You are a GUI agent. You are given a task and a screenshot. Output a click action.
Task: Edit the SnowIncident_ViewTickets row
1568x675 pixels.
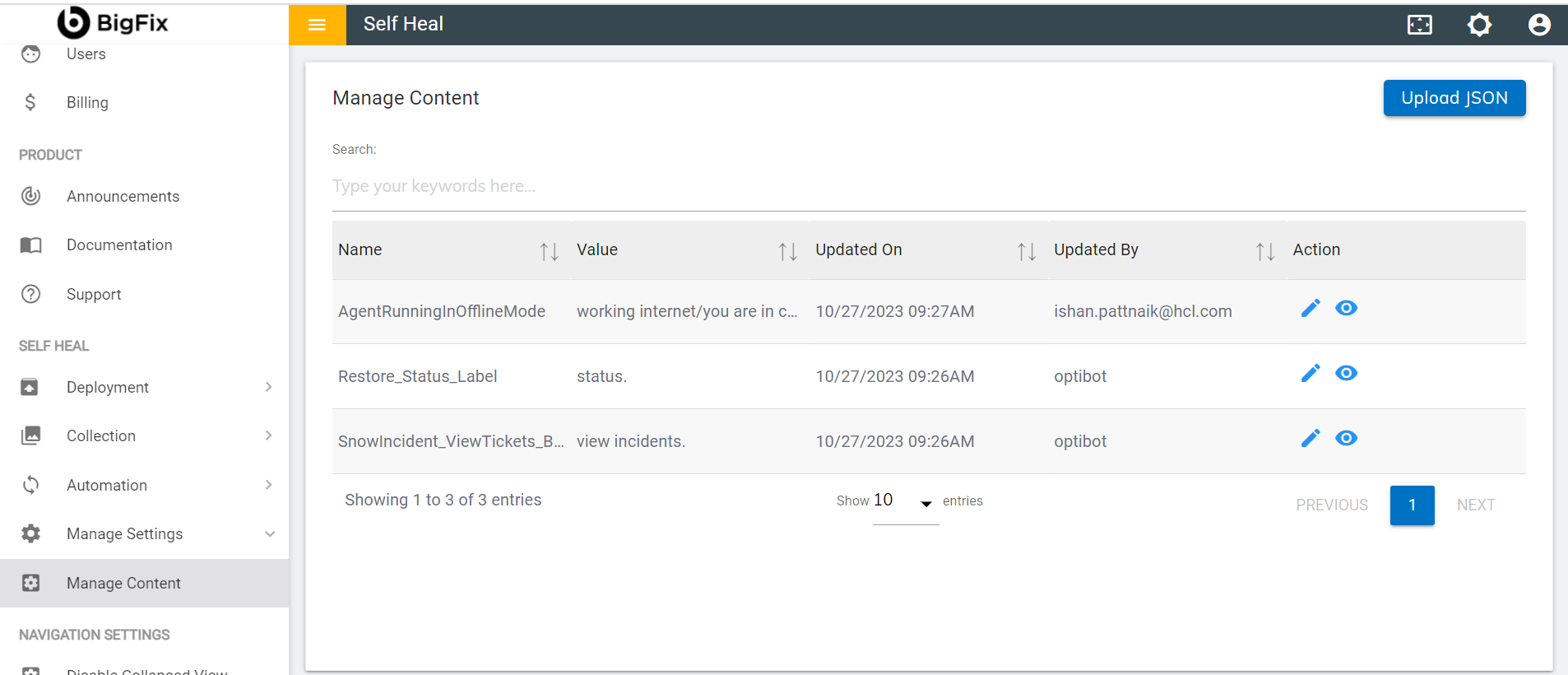[x=1311, y=438]
